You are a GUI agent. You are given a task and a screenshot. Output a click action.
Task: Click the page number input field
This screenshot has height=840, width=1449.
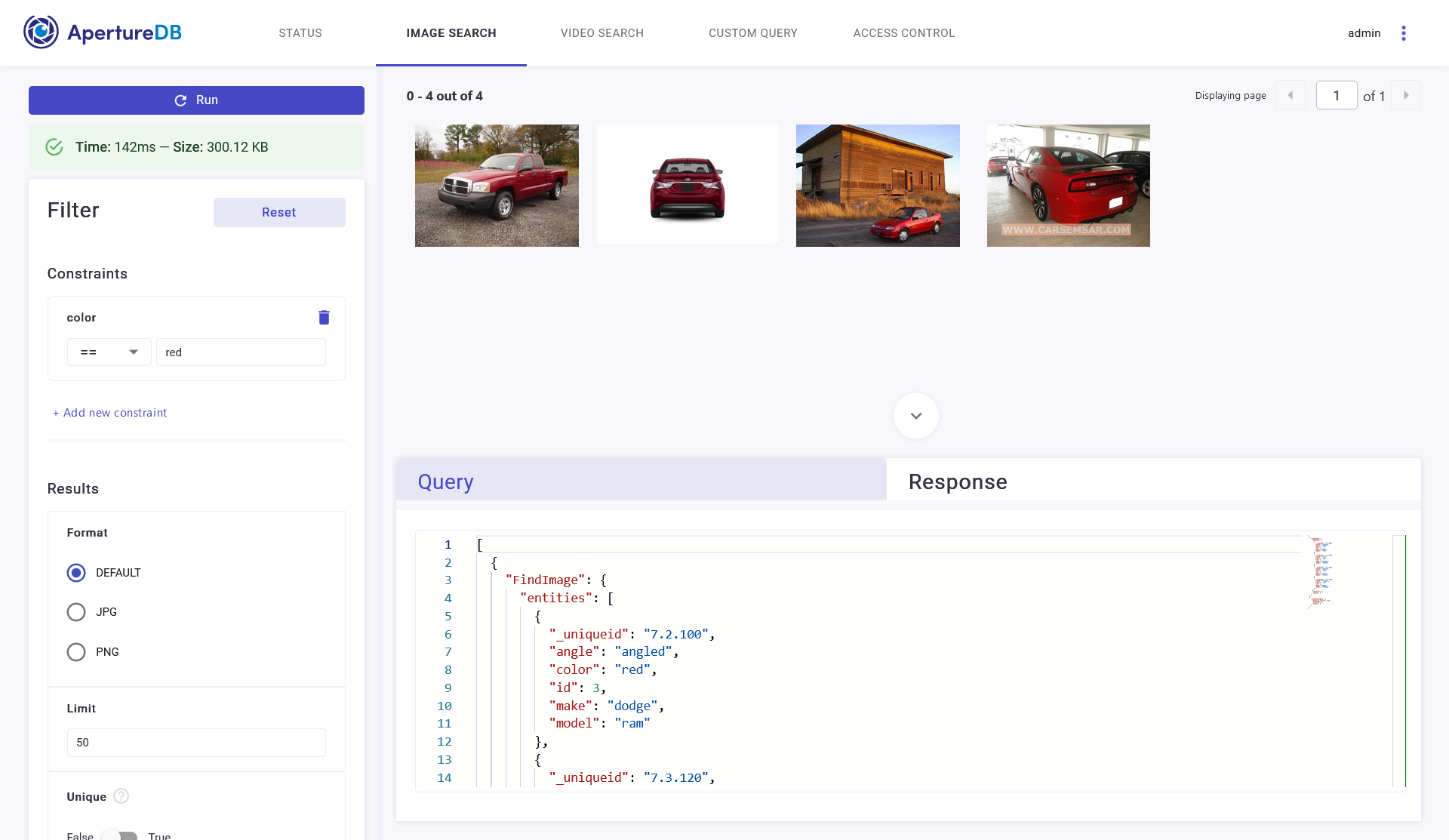click(1337, 96)
